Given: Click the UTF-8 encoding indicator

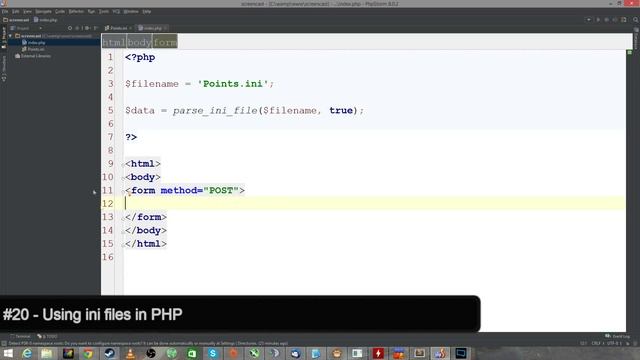Looking at the screenshot, I should click(613, 344).
